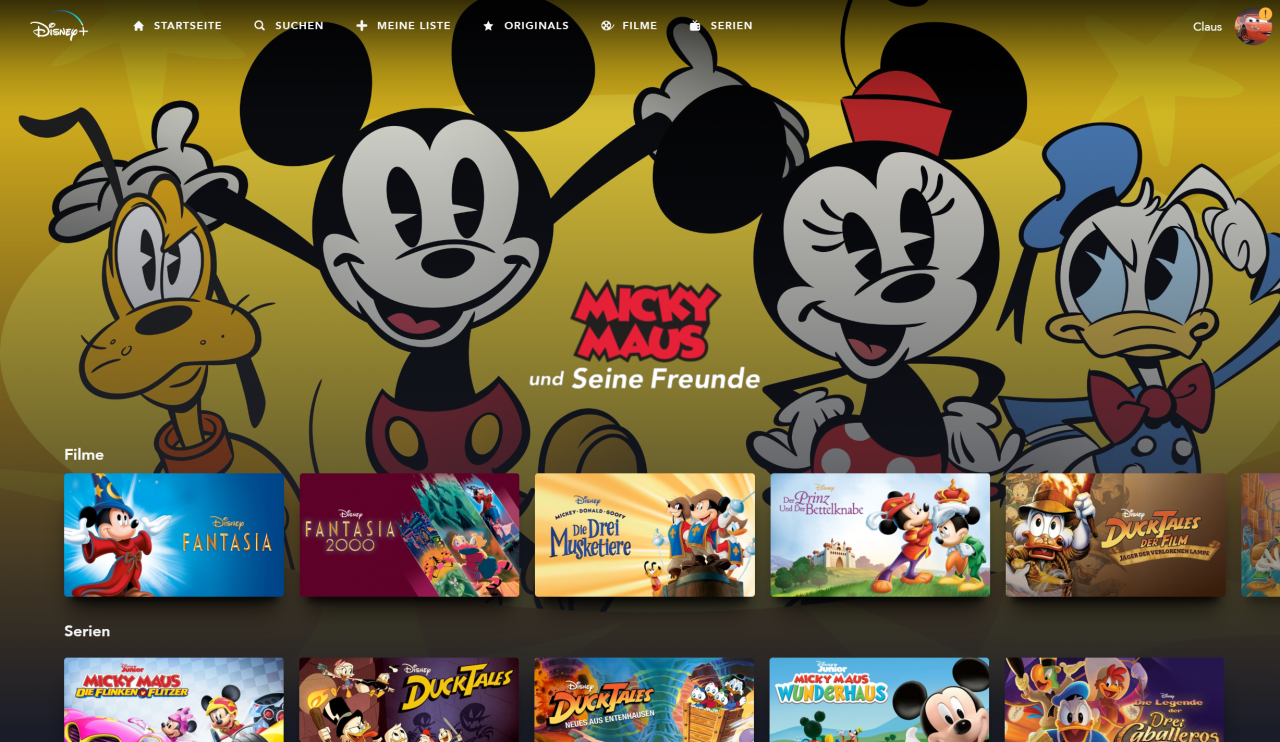1280x742 pixels.
Task: Click the Filme row heading
Action: pyautogui.click(x=84, y=454)
